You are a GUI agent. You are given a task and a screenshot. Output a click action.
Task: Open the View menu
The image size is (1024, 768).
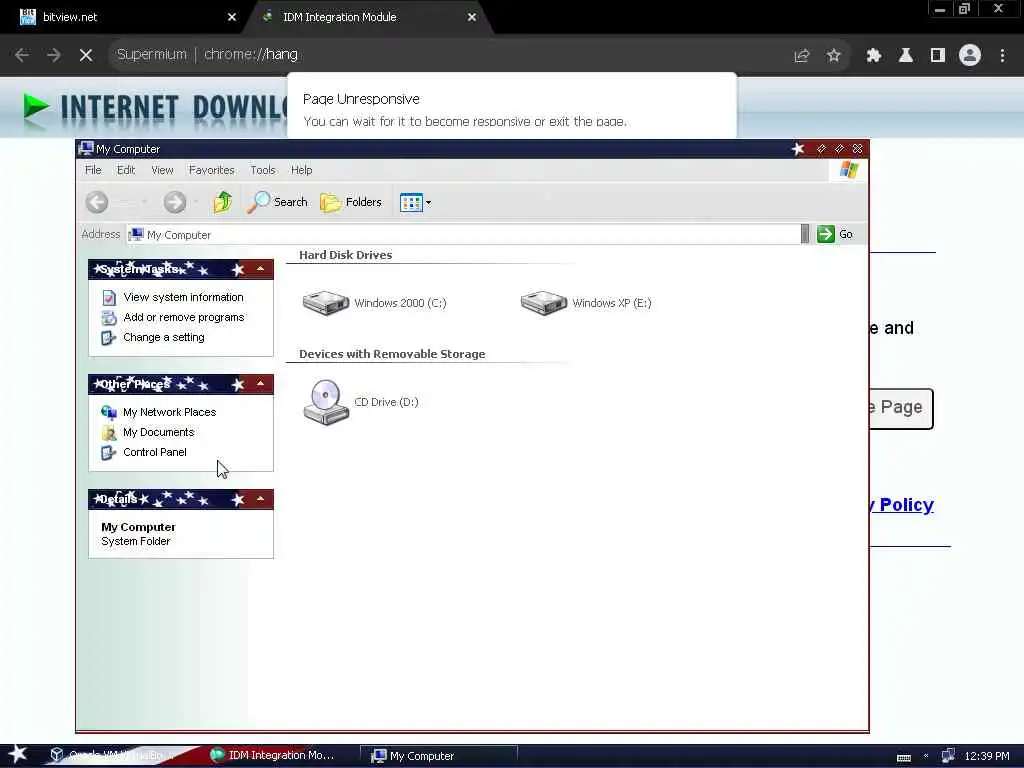[x=163, y=170]
